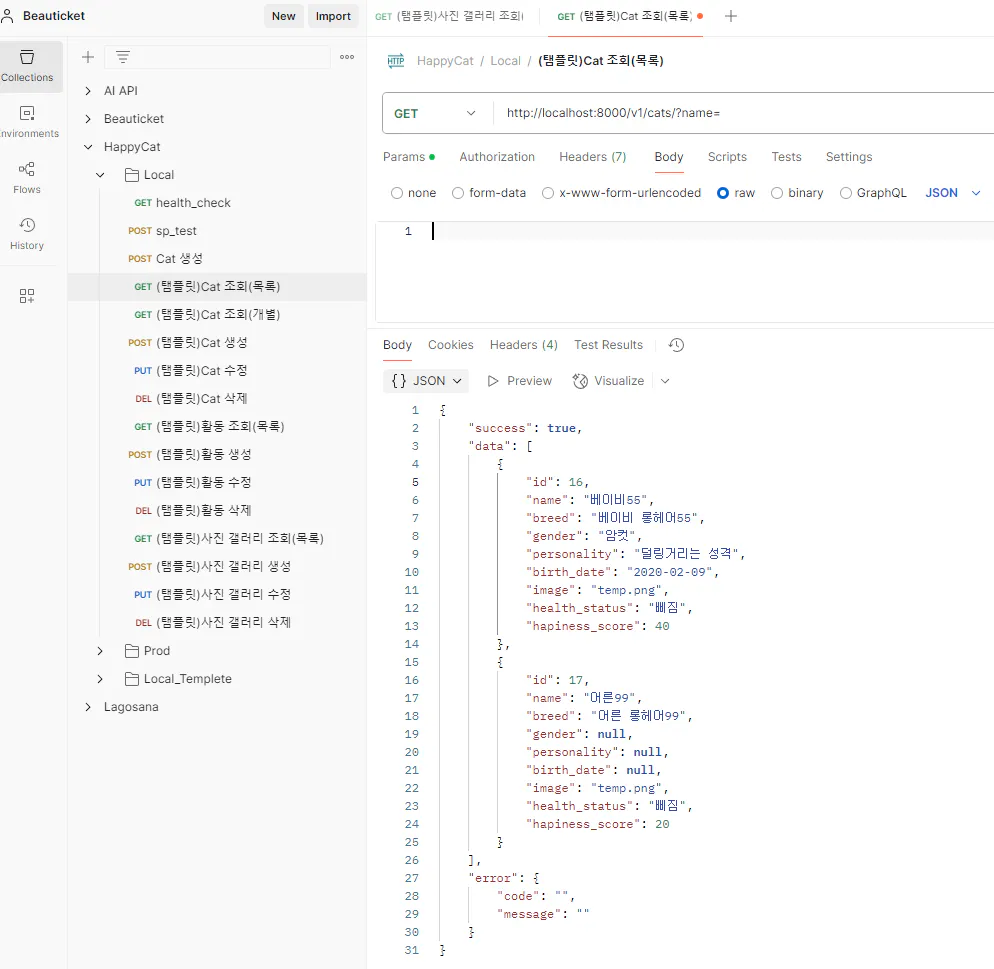This screenshot has width=994, height=969.
Task: Select the form-data body type radio
Action: pyautogui.click(x=458, y=193)
